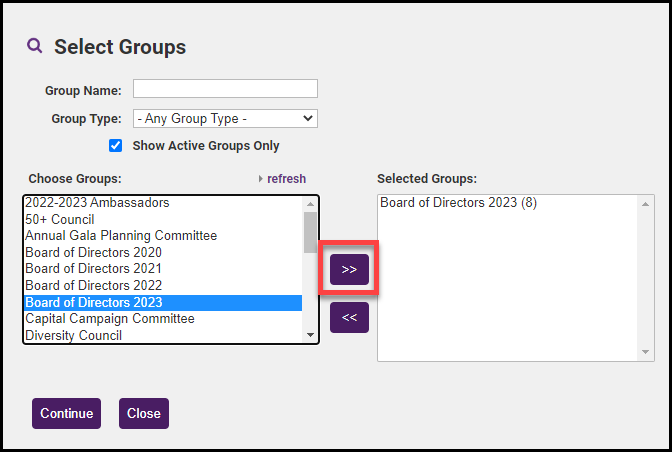Click the purple magnifier search icon
Viewport: 672px width, 452px height.
click(x=35, y=45)
